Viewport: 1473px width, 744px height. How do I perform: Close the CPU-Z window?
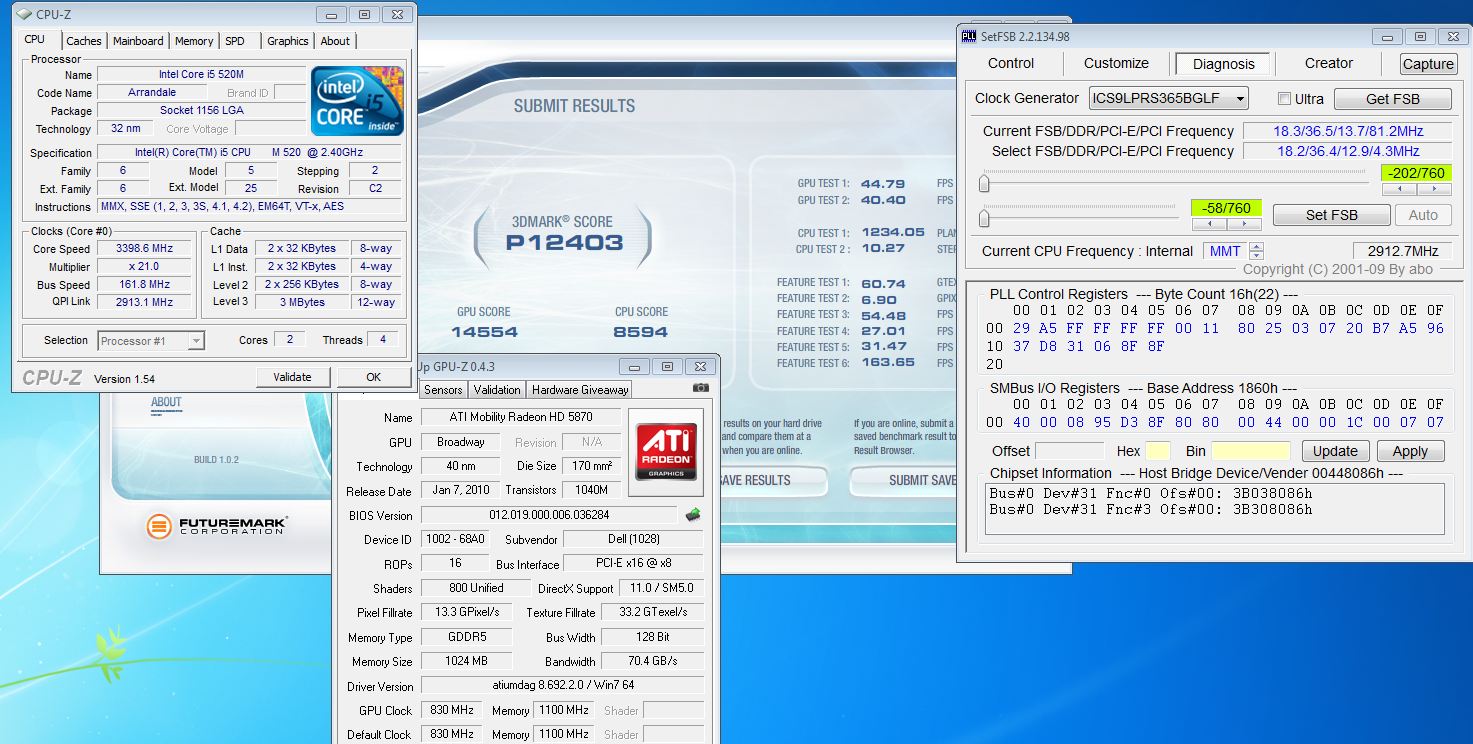[397, 15]
